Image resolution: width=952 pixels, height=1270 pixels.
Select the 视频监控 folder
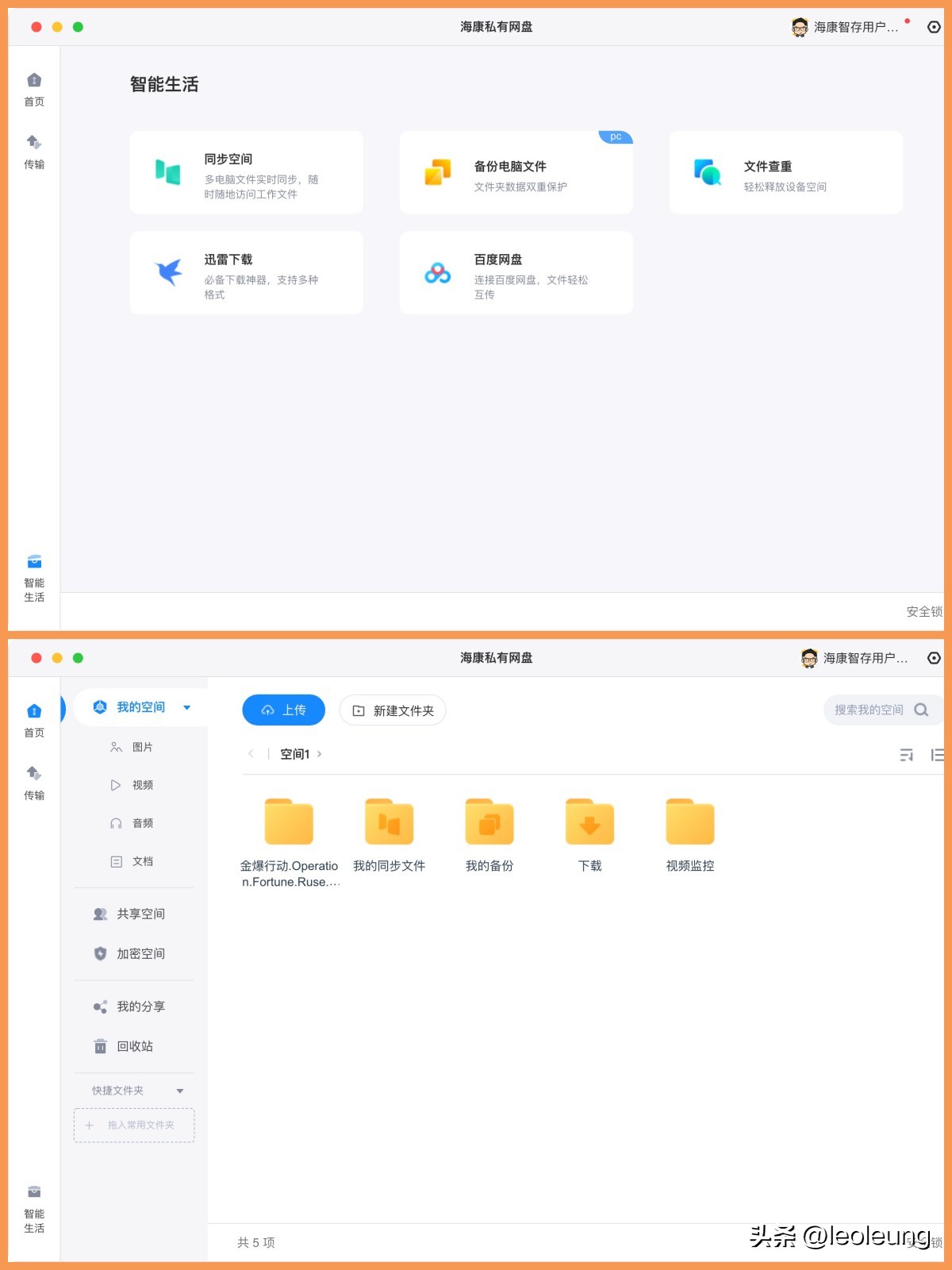690,835
